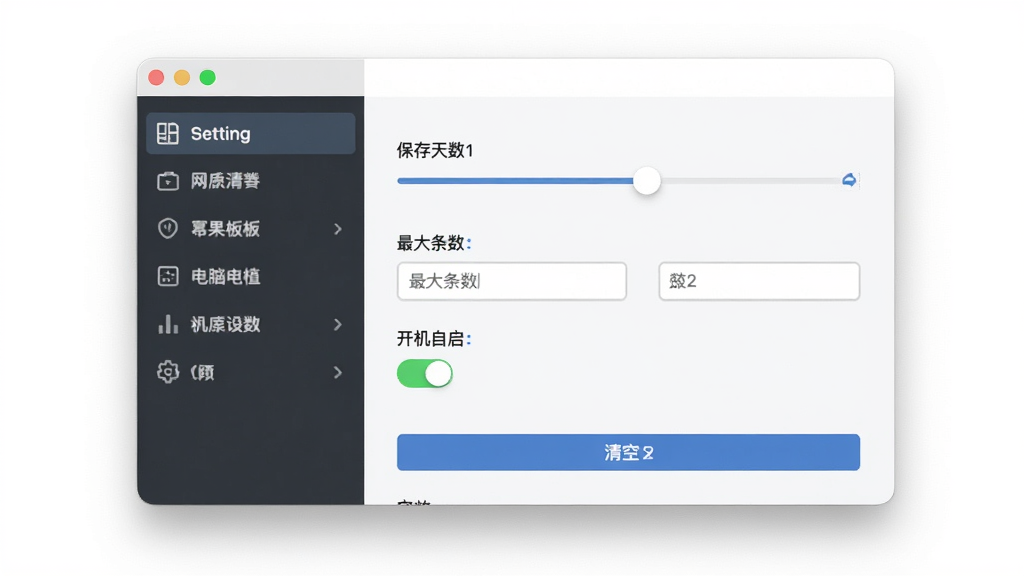The image size is (1024, 576).
Task: Expand the chevron on the gear row
Action: [338, 372]
